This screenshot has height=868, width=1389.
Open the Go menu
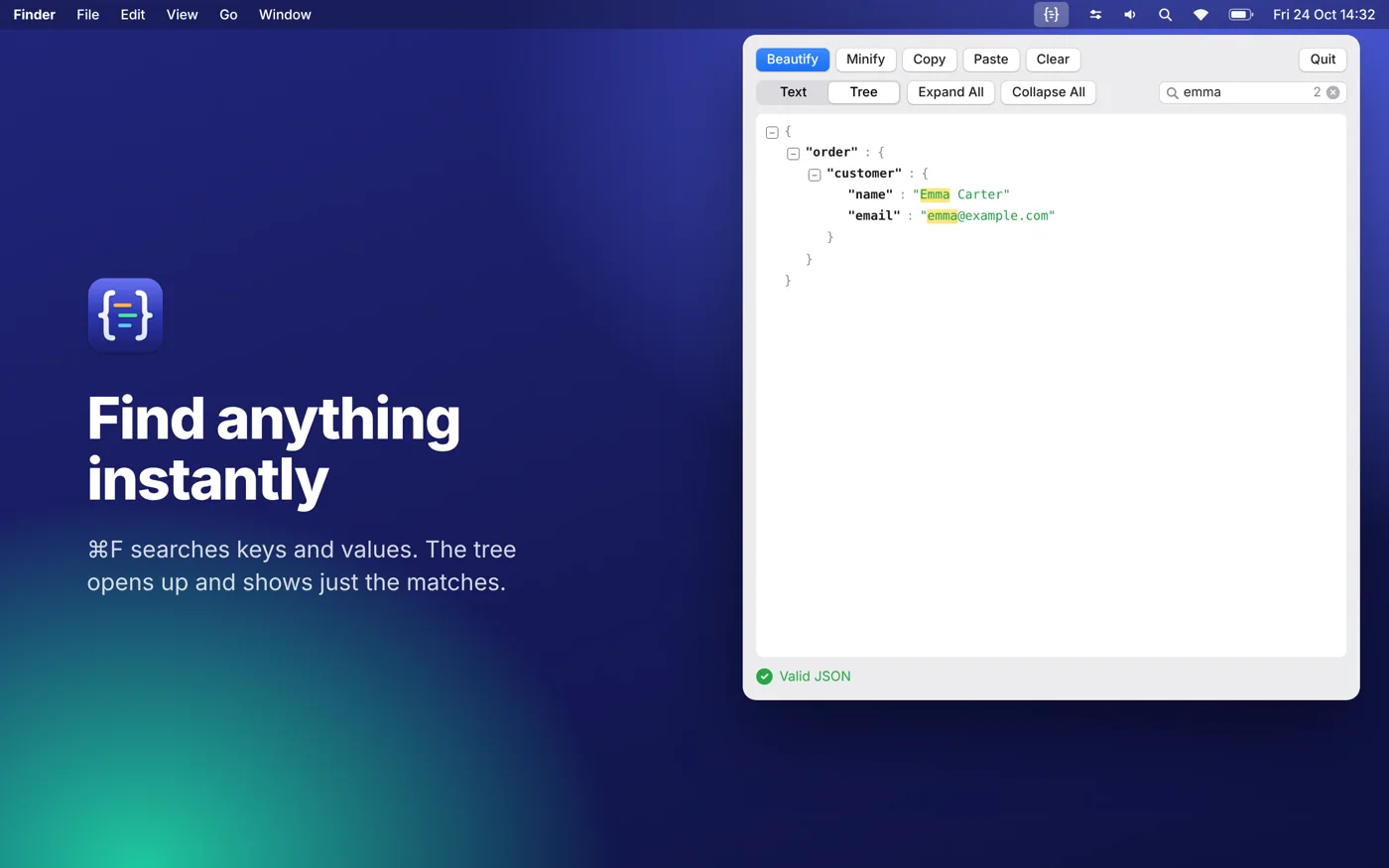point(228,15)
